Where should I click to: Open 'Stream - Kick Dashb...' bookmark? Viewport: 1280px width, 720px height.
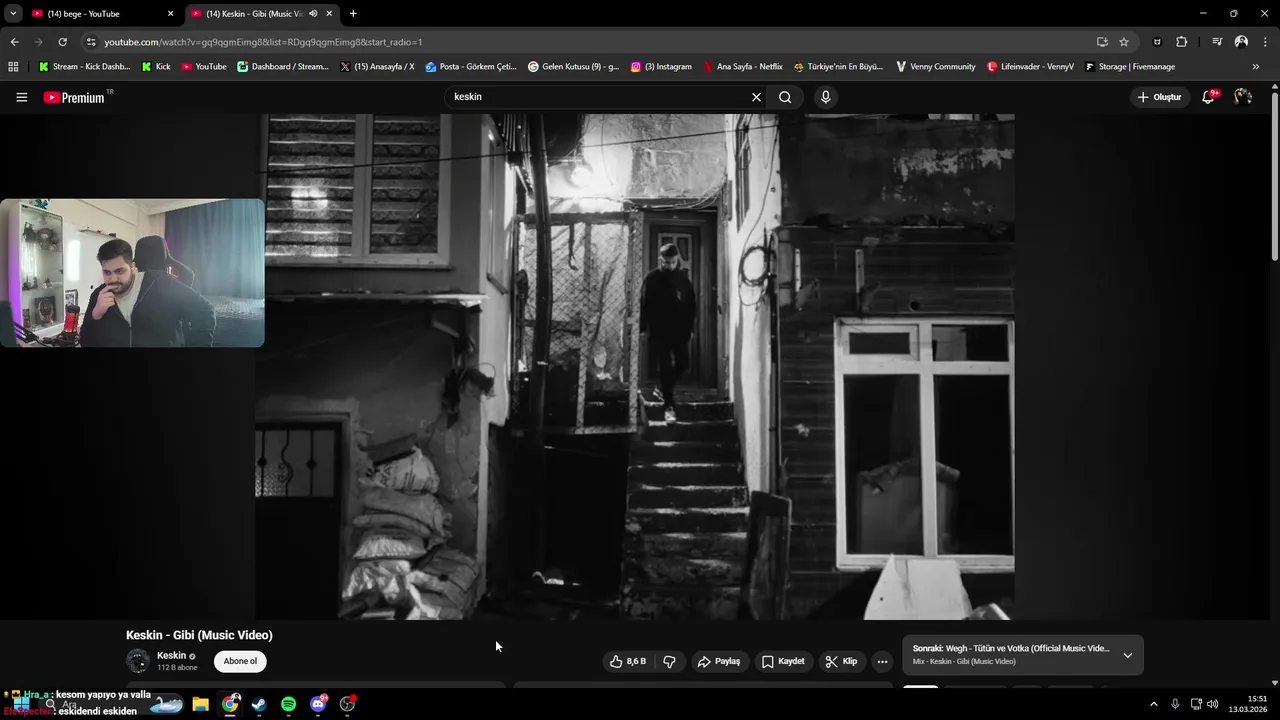click(84, 67)
